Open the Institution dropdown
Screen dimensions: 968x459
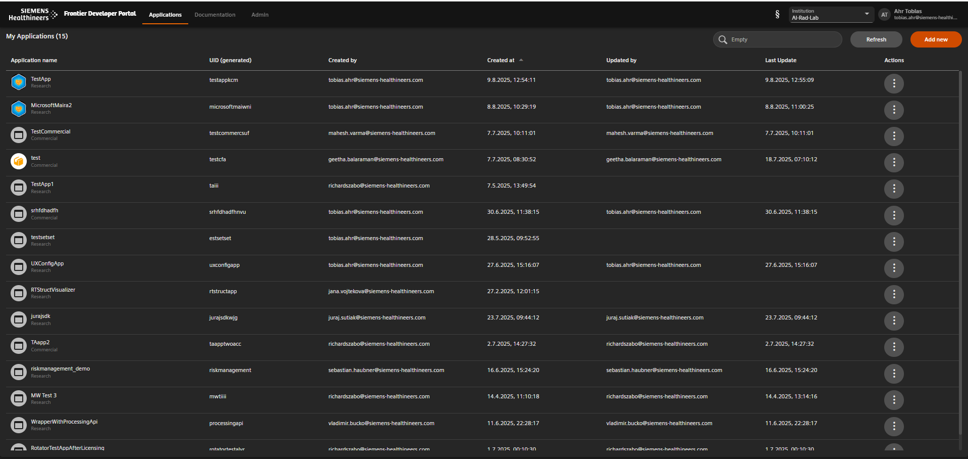pos(831,15)
